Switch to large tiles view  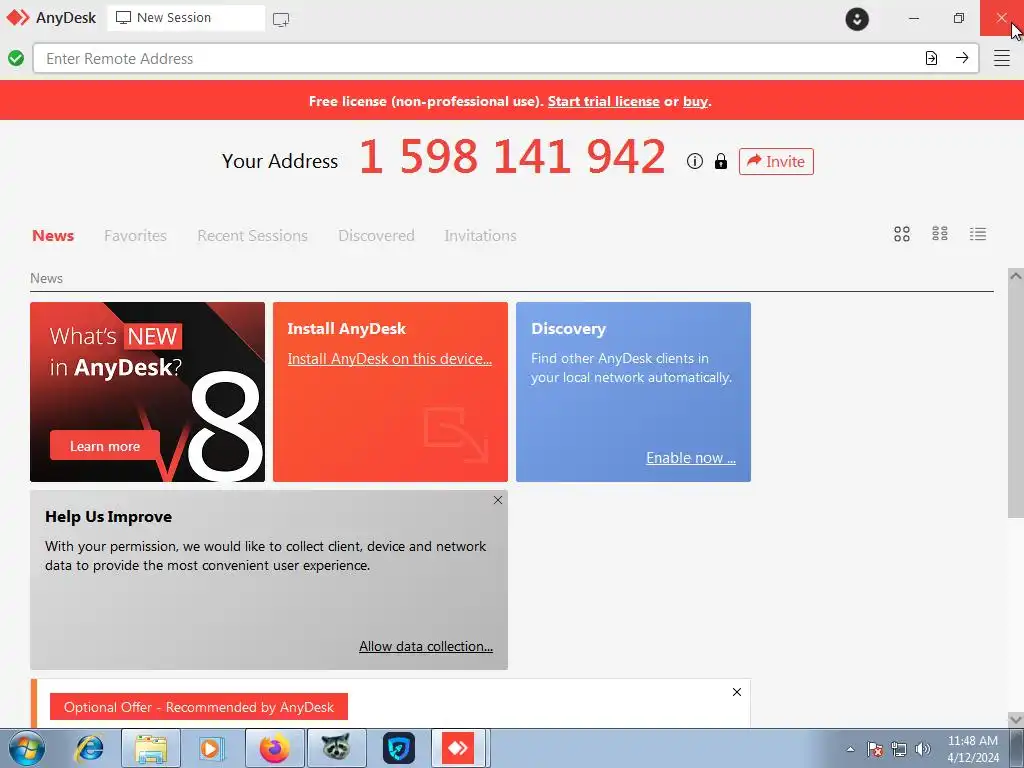point(902,234)
